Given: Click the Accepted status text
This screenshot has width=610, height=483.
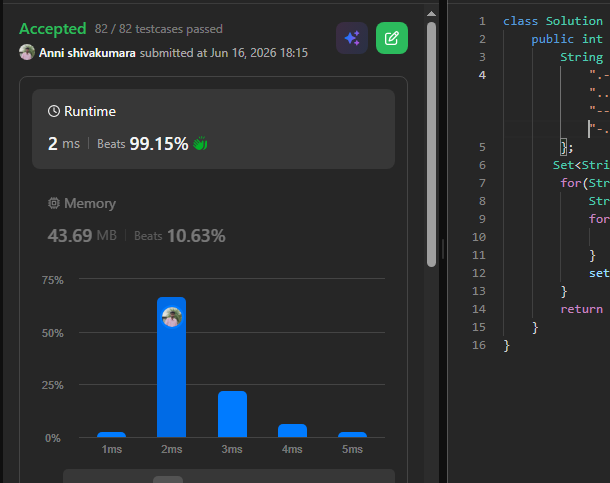Looking at the screenshot, I should click(x=53, y=29).
